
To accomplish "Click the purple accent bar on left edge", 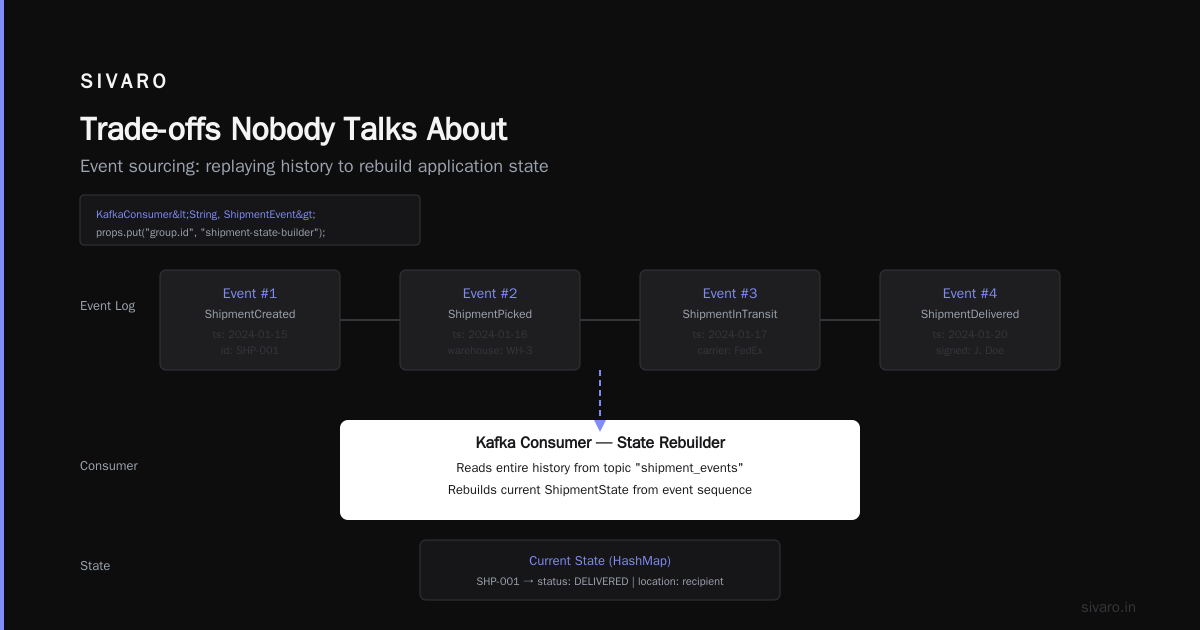I will click(x=2, y=315).
